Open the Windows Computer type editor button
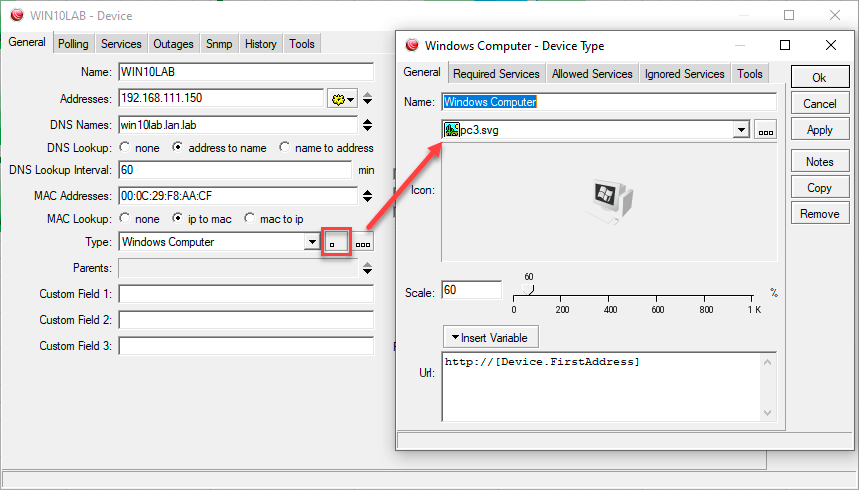The image size is (859, 490). (x=336, y=242)
